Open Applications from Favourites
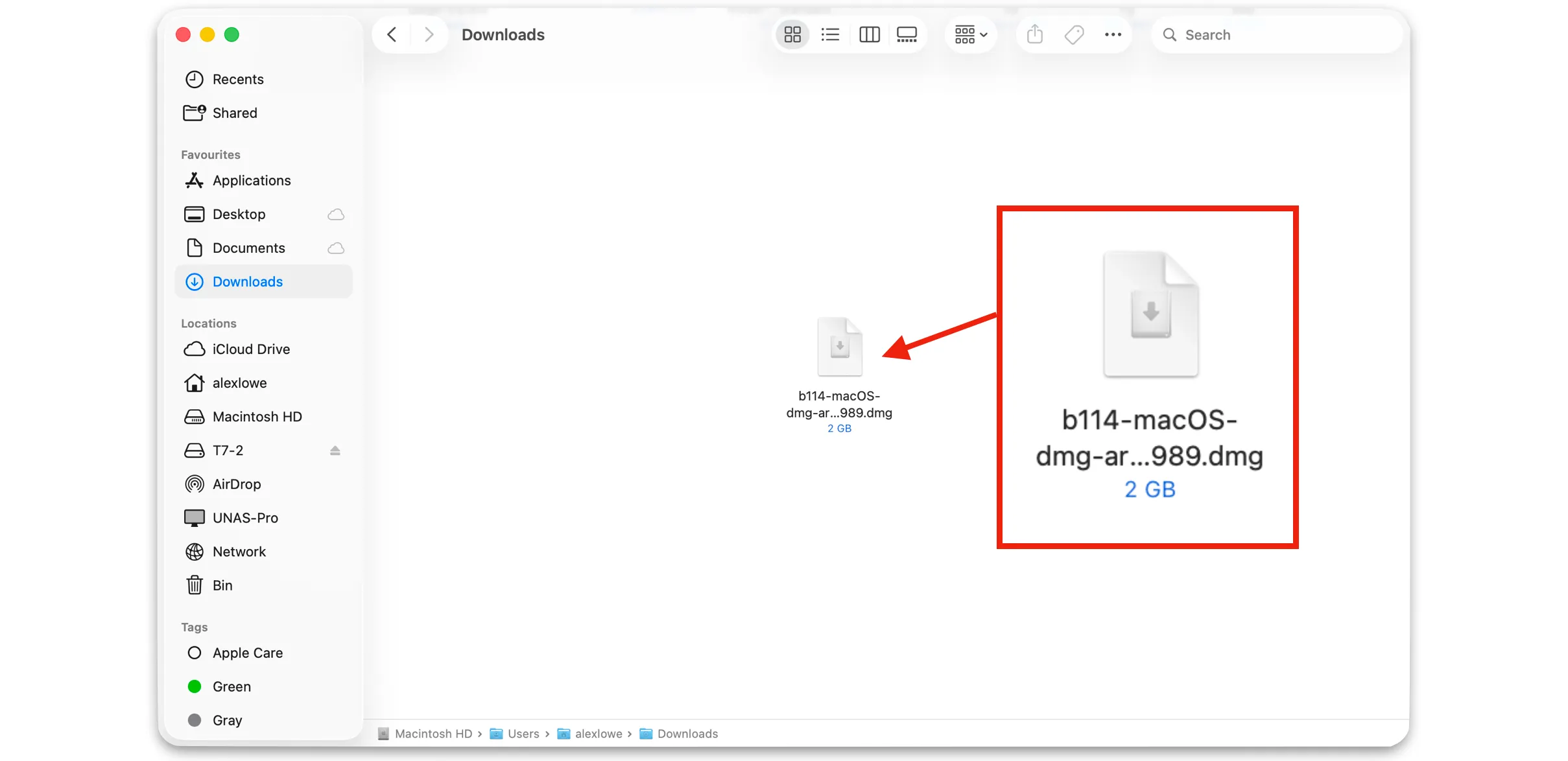Viewport: 1568px width, 761px height. (251, 180)
